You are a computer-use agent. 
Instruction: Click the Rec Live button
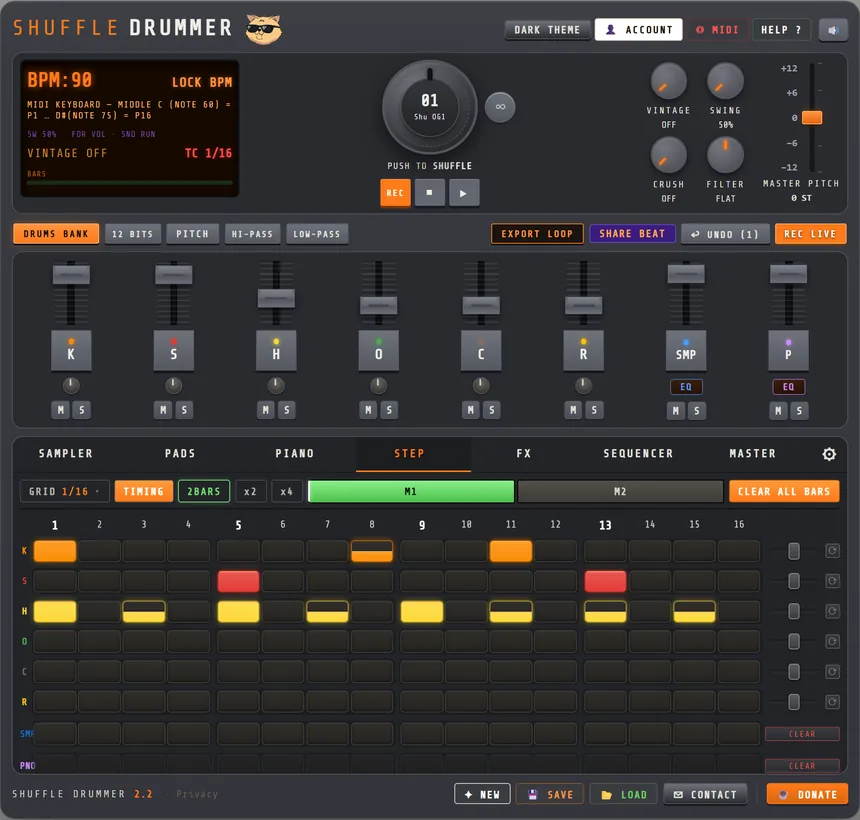pos(810,234)
